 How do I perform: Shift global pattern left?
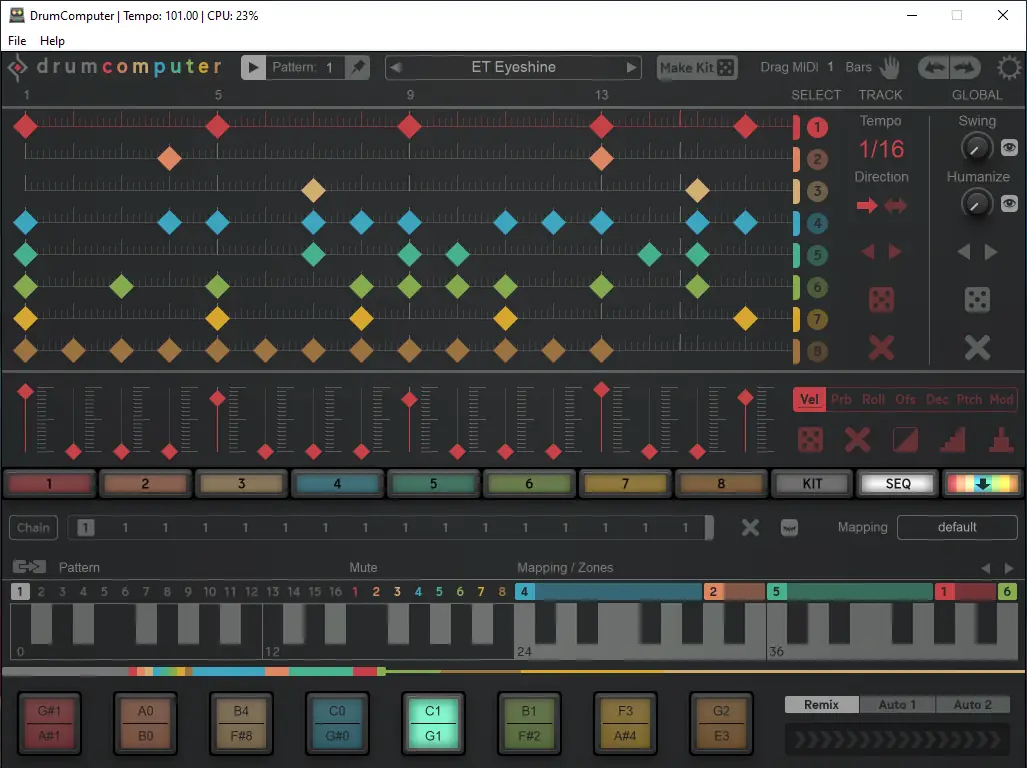(x=963, y=252)
